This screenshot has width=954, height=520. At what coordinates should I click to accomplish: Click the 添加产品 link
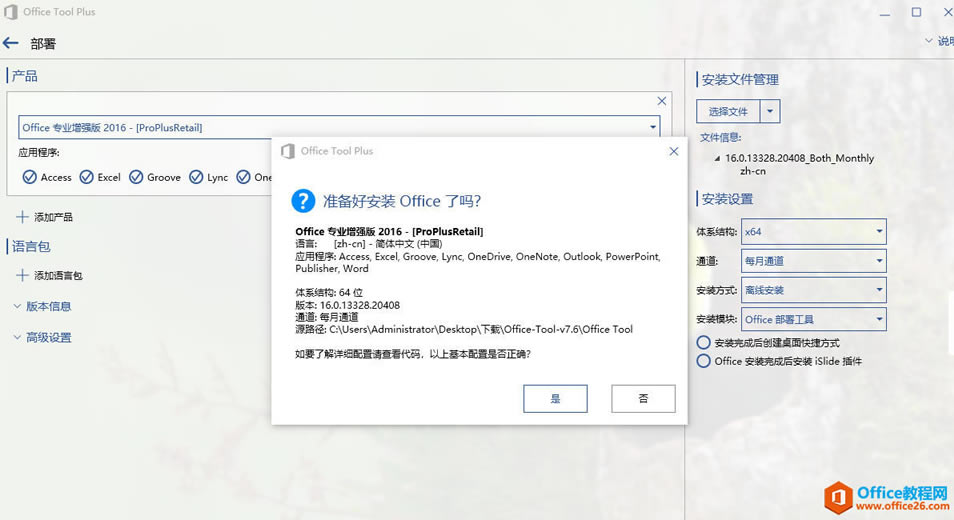click(54, 217)
